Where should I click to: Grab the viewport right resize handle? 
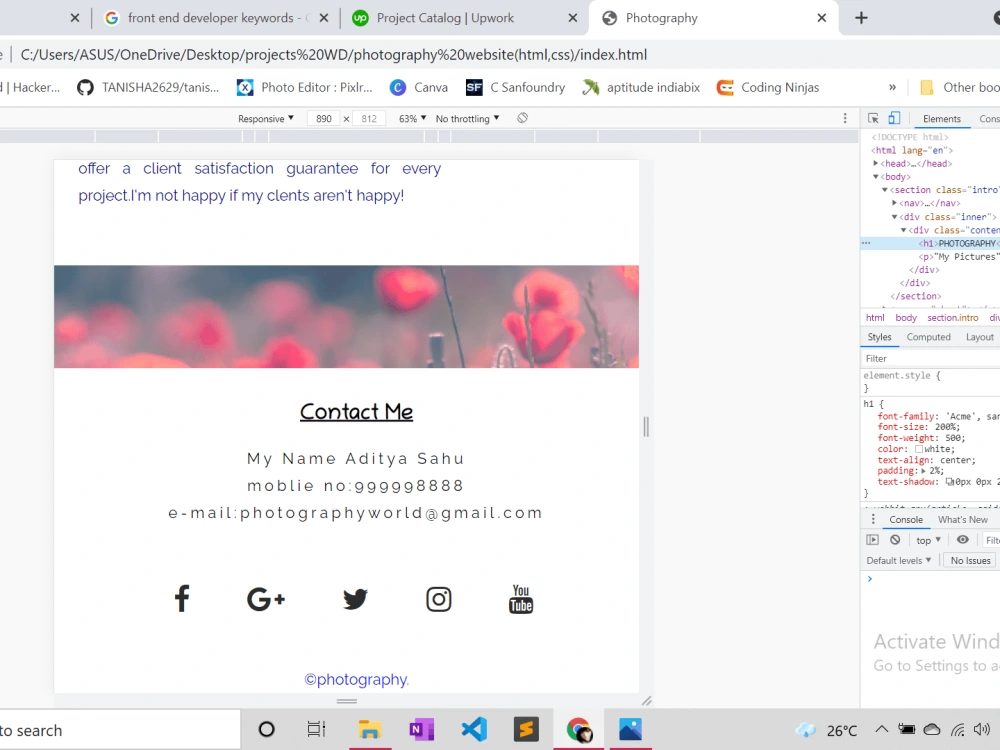point(646,427)
